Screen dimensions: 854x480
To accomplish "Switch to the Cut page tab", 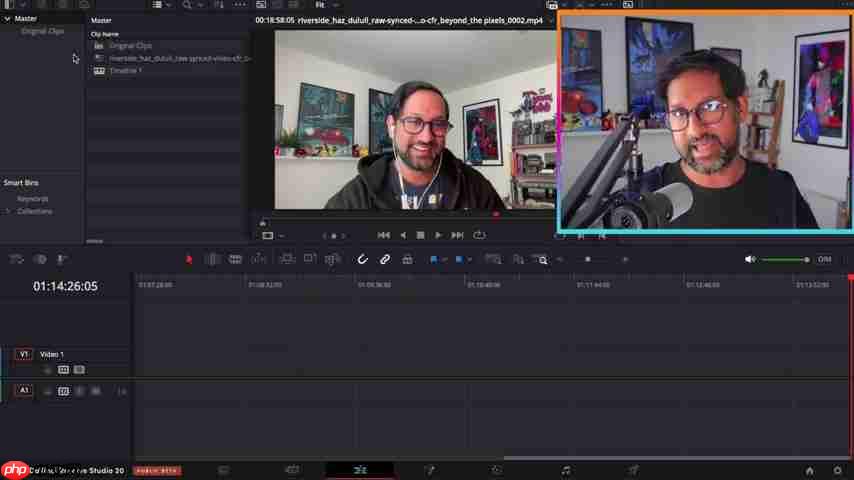I will point(292,470).
